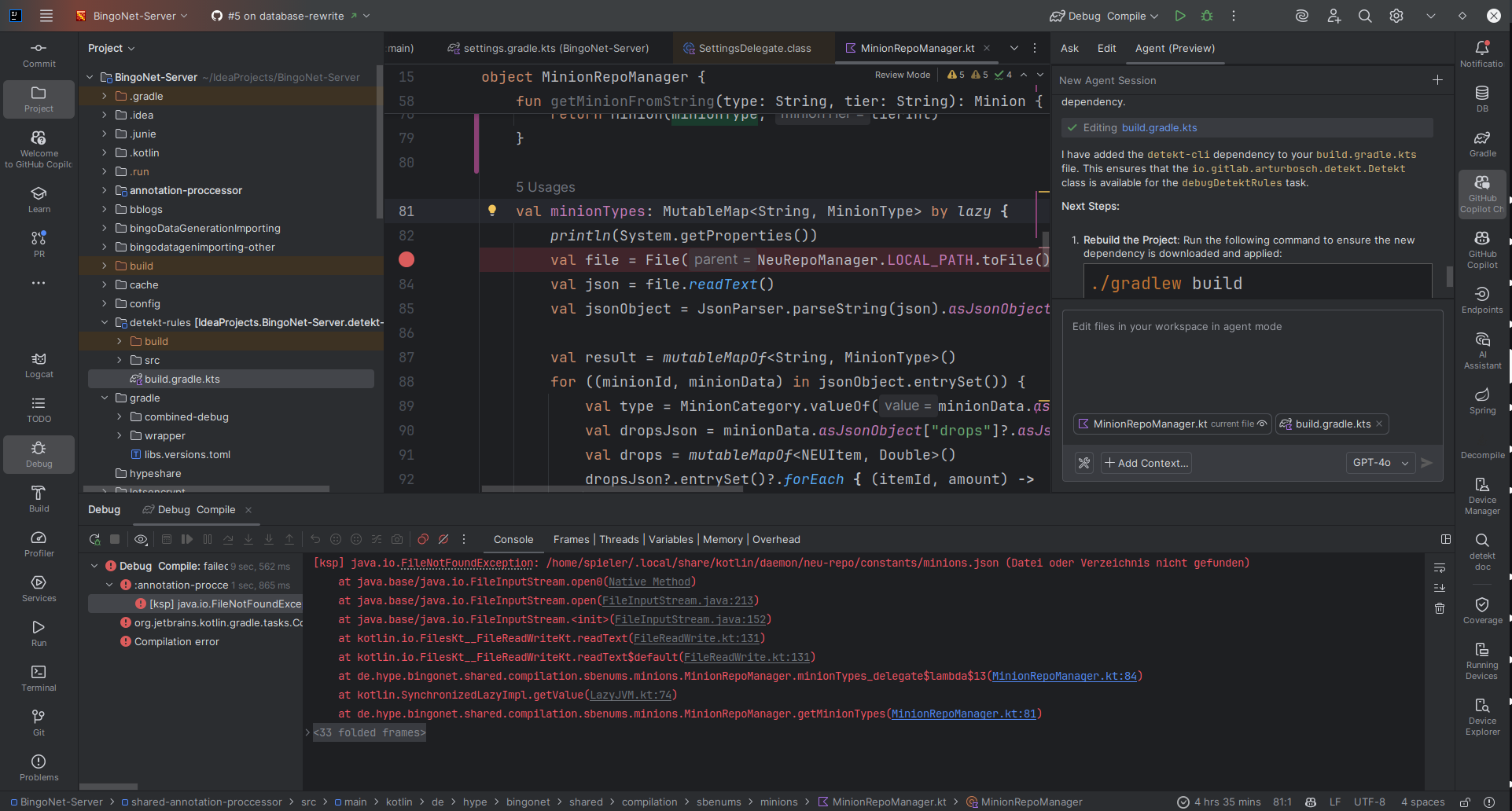Stop the debug session
The width and height of the screenshot is (1512, 811).
coord(115,539)
